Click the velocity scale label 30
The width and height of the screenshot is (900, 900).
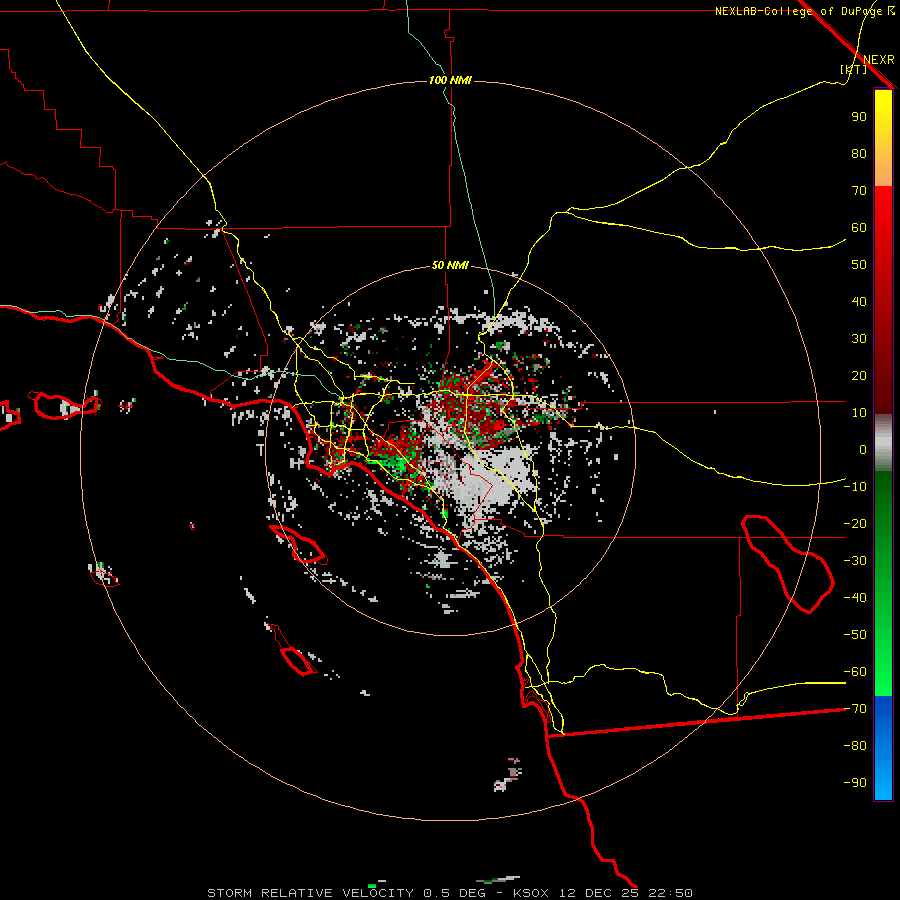(859, 339)
